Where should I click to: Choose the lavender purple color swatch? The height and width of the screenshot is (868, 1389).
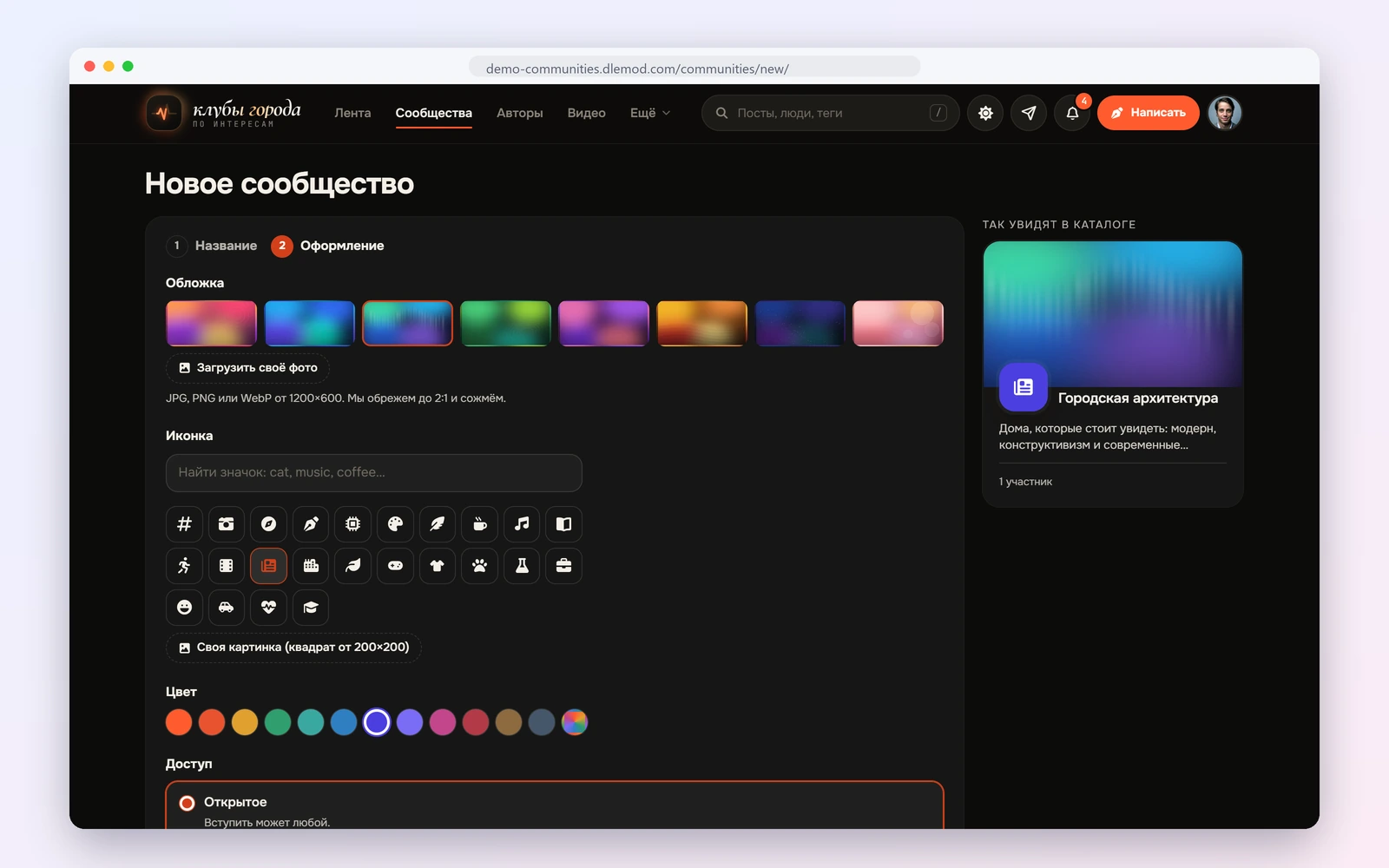pyautogui.click(x=410, y=722)
